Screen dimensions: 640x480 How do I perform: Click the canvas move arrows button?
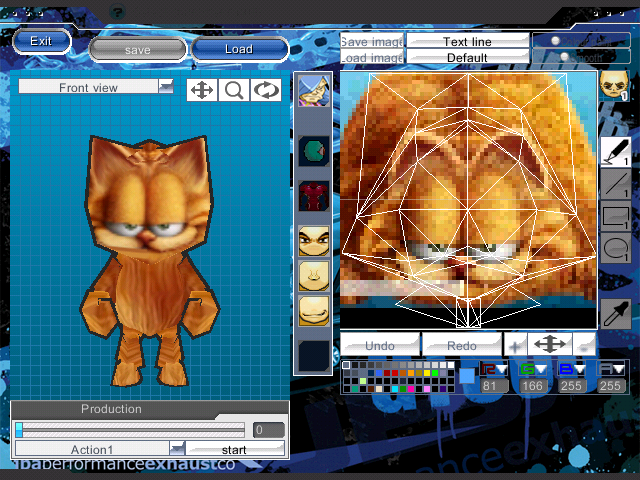point(550,344)
